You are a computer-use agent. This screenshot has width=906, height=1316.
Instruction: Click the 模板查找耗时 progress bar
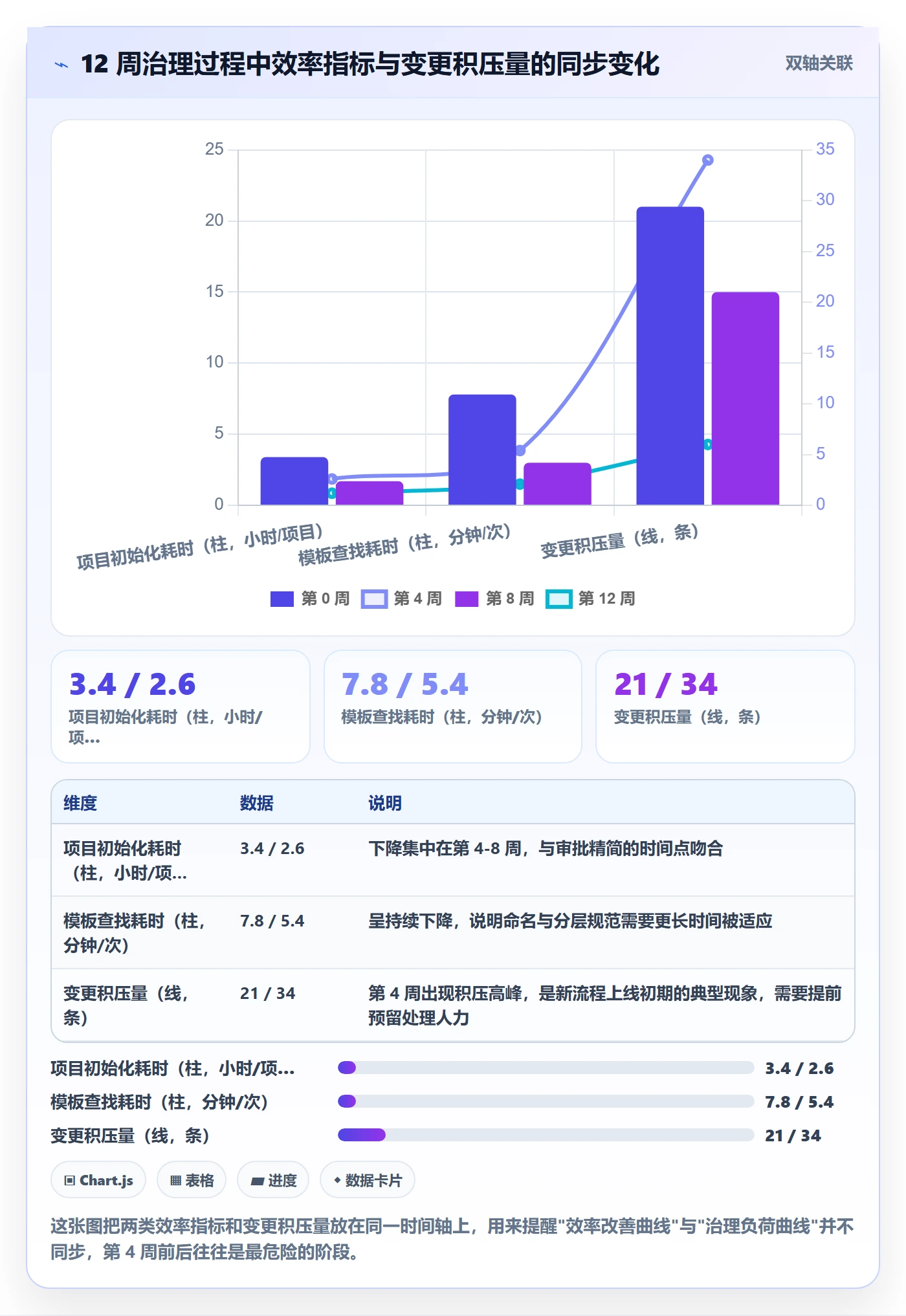point(546,1101)
